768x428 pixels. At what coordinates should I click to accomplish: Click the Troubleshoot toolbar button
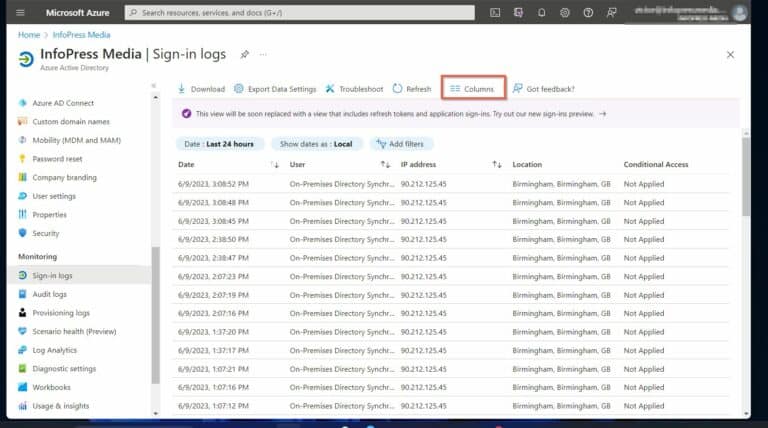[354, 89]
